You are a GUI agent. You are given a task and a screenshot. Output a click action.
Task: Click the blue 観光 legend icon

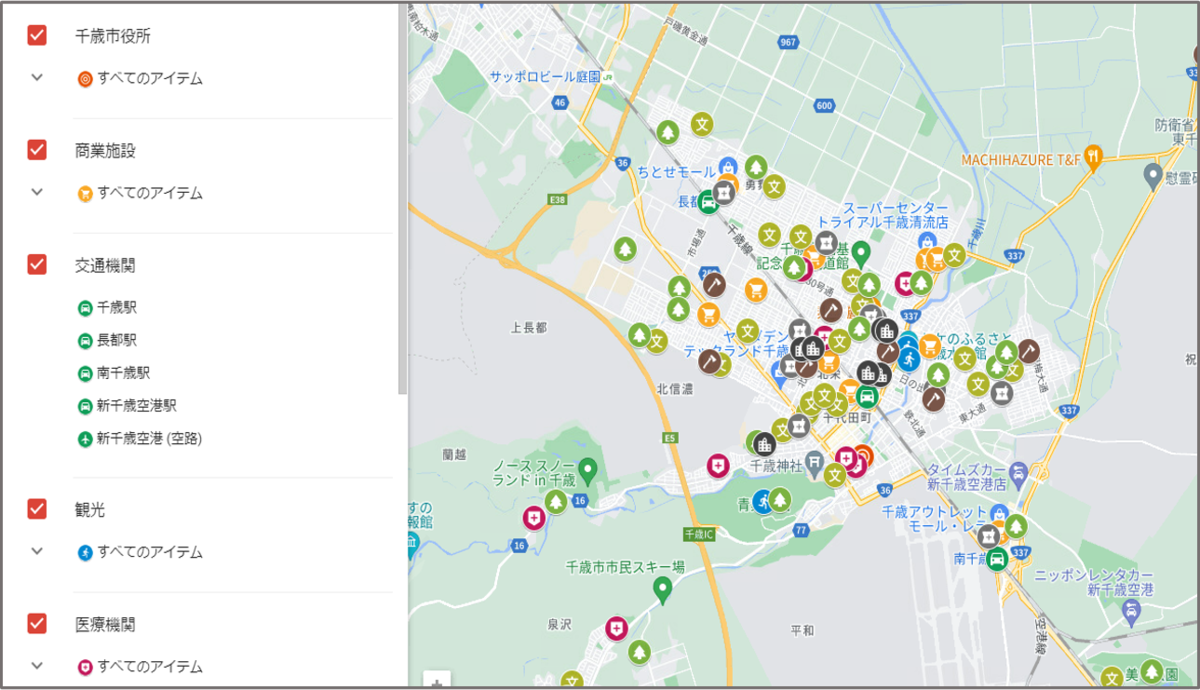point(85,551)
